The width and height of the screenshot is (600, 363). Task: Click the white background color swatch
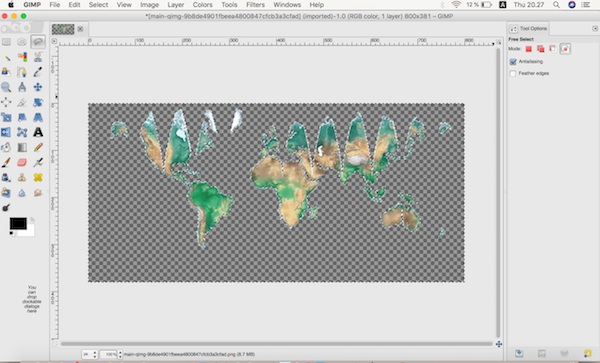29,231
